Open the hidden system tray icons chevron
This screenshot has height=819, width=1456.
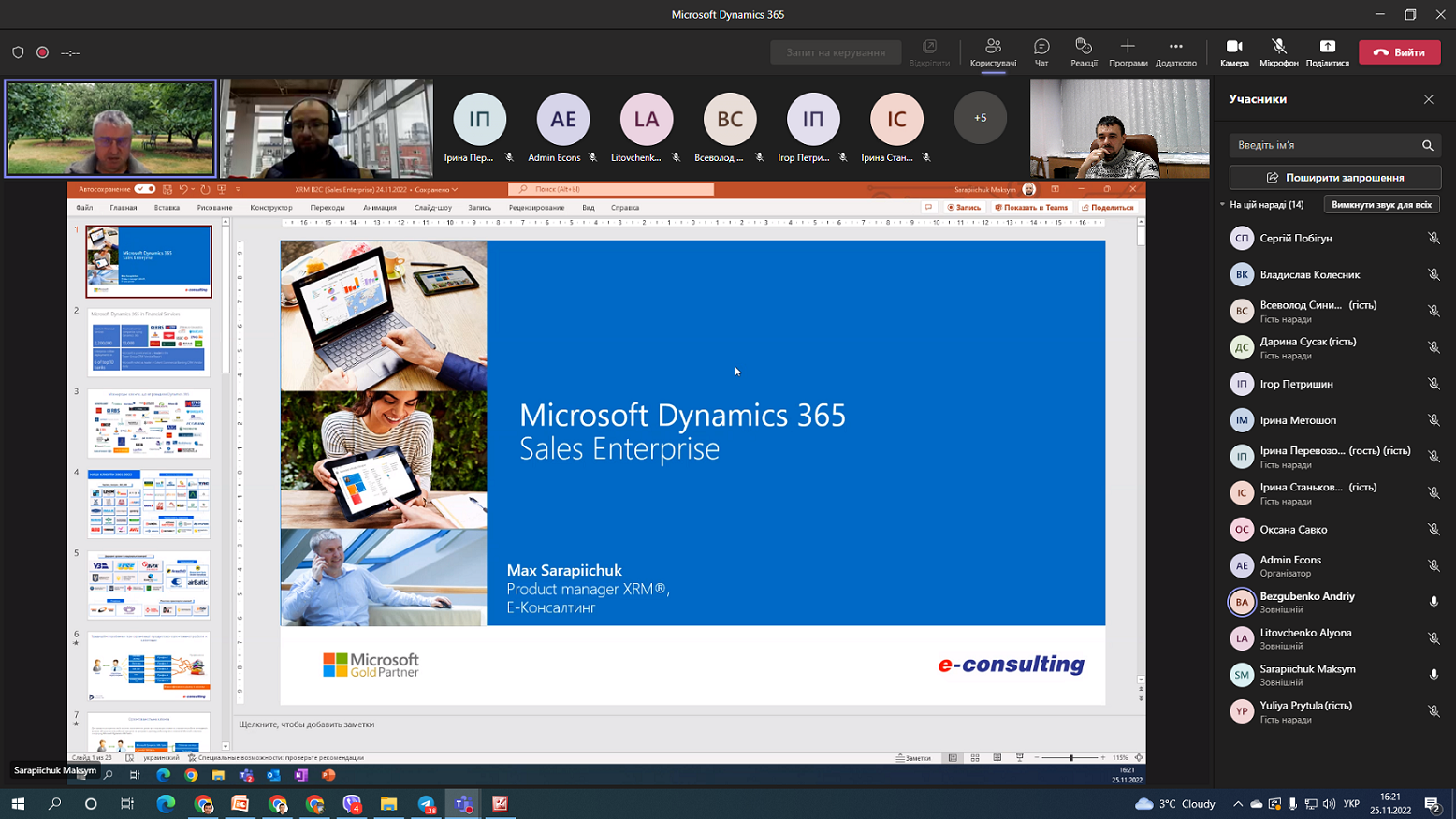(1238, 804)
